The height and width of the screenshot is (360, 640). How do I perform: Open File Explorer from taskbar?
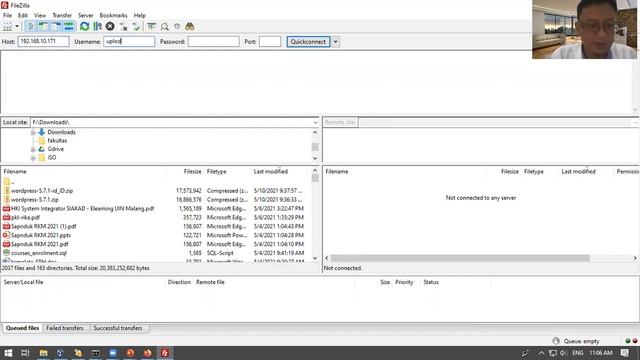click(43, 353)
